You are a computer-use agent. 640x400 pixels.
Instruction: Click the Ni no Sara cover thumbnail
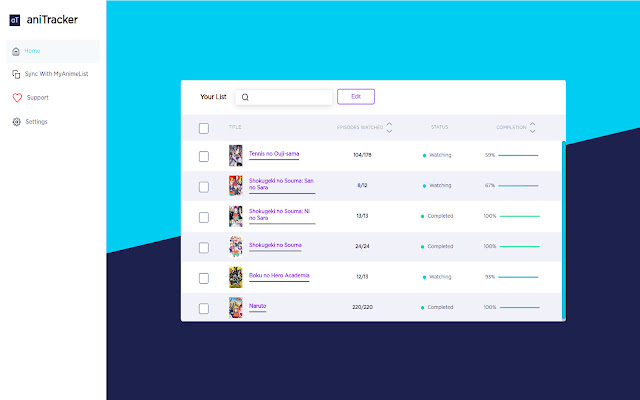(236, 216)
